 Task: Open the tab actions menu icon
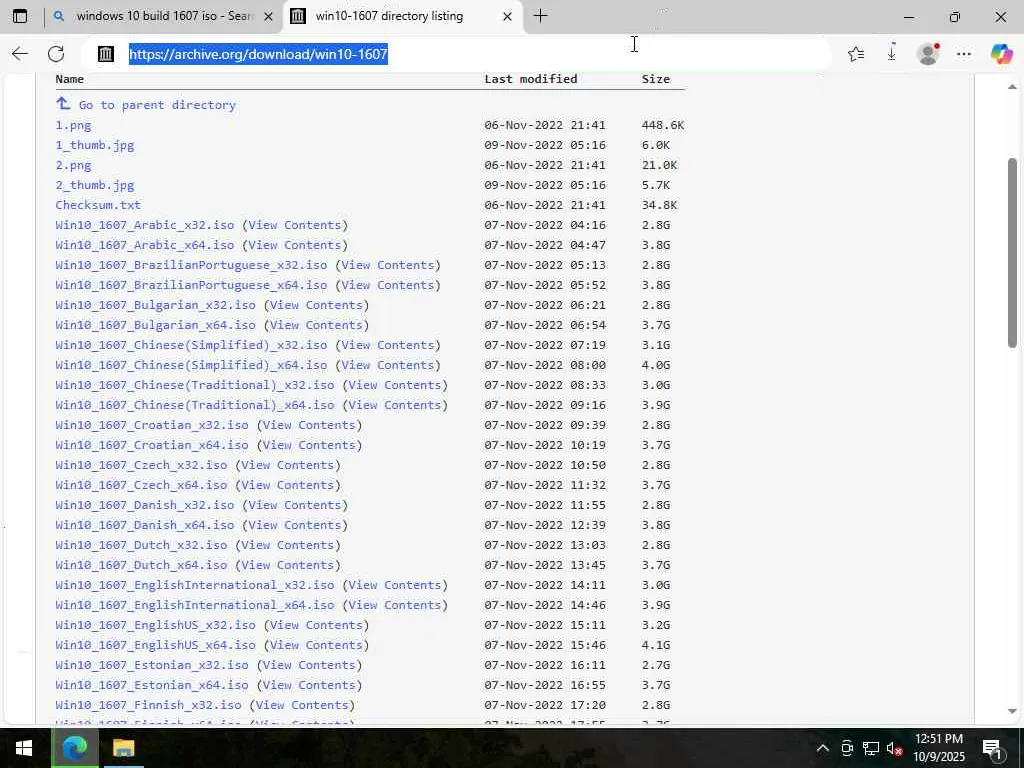20,16
